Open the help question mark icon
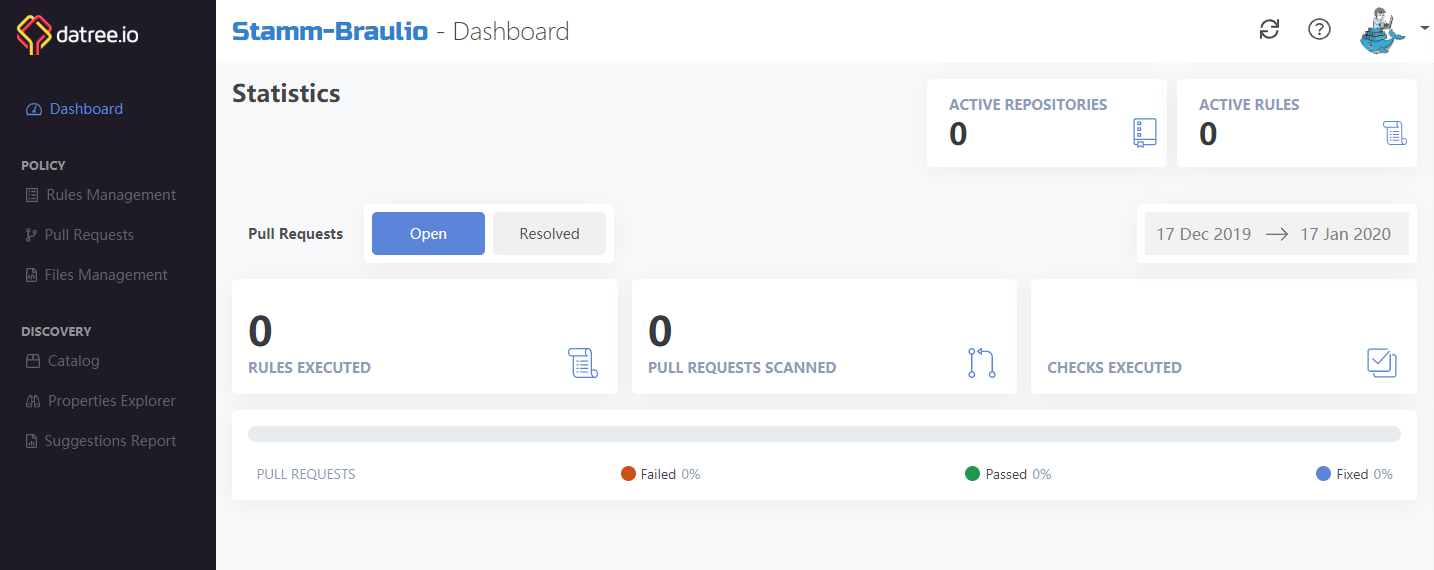Viewport: 1434px width, 570px height. 1319,30
